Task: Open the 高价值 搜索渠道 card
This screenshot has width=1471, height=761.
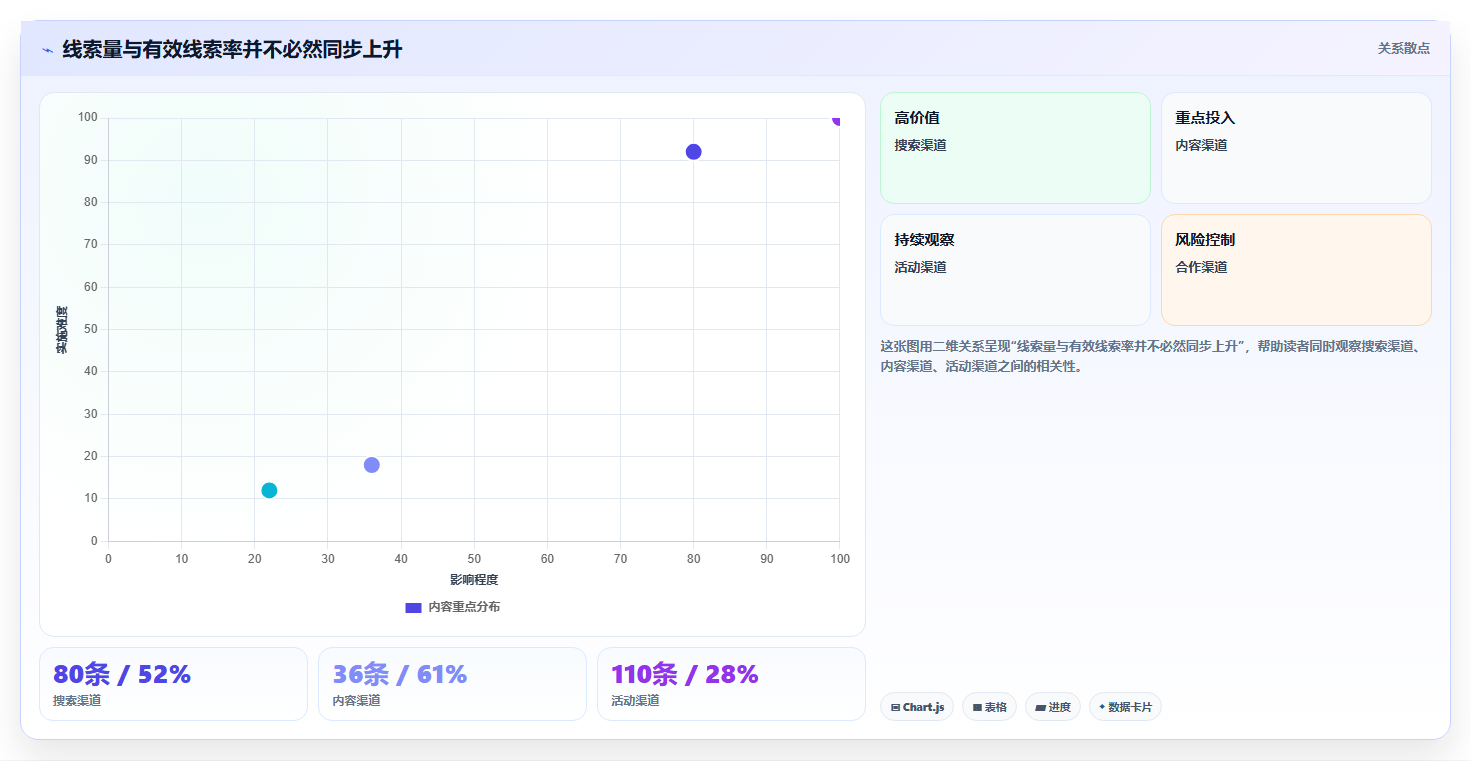Action: pyautogui.click(x=1015, y=148)
